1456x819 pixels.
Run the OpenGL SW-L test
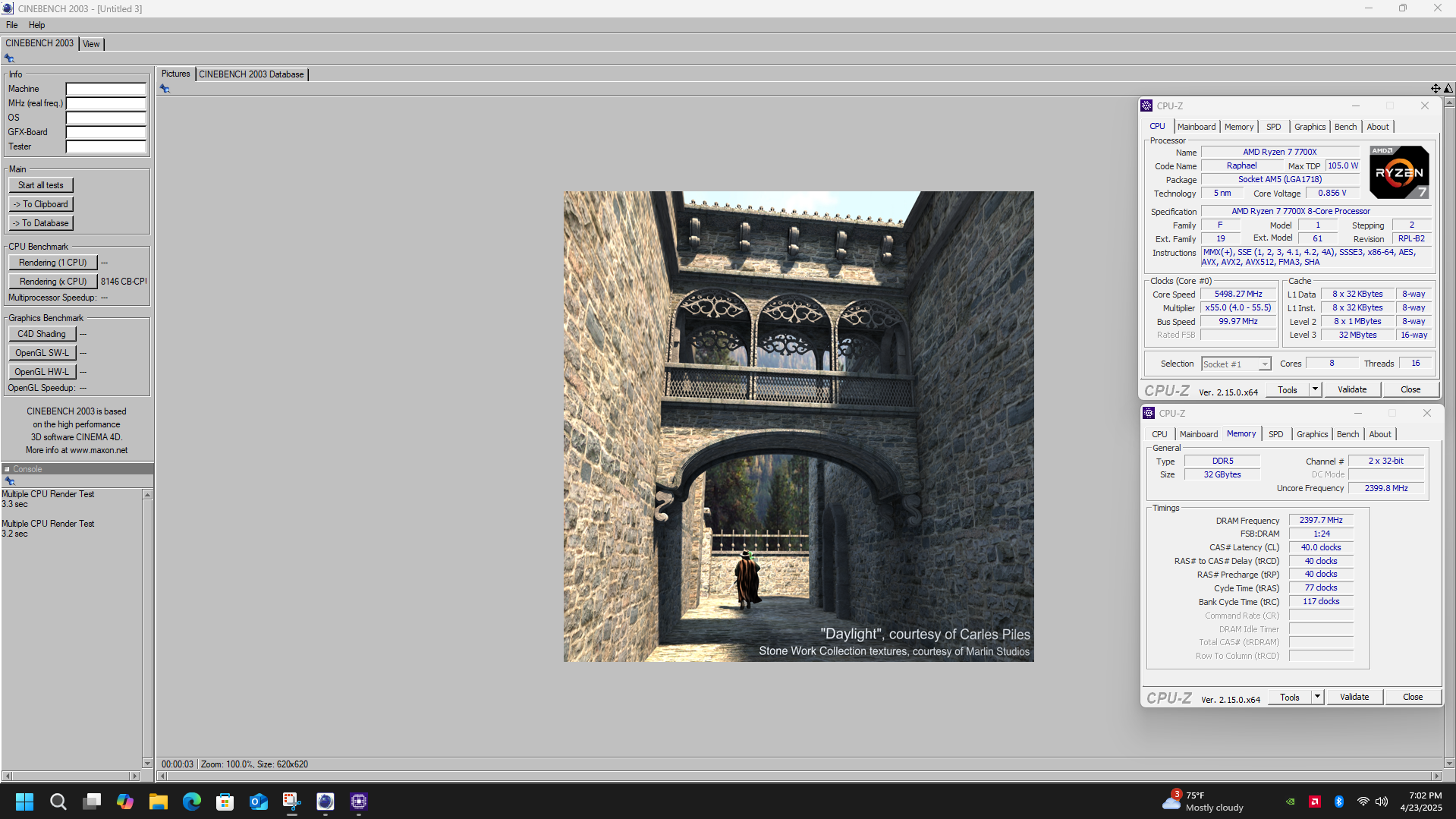tap(42, 353)
